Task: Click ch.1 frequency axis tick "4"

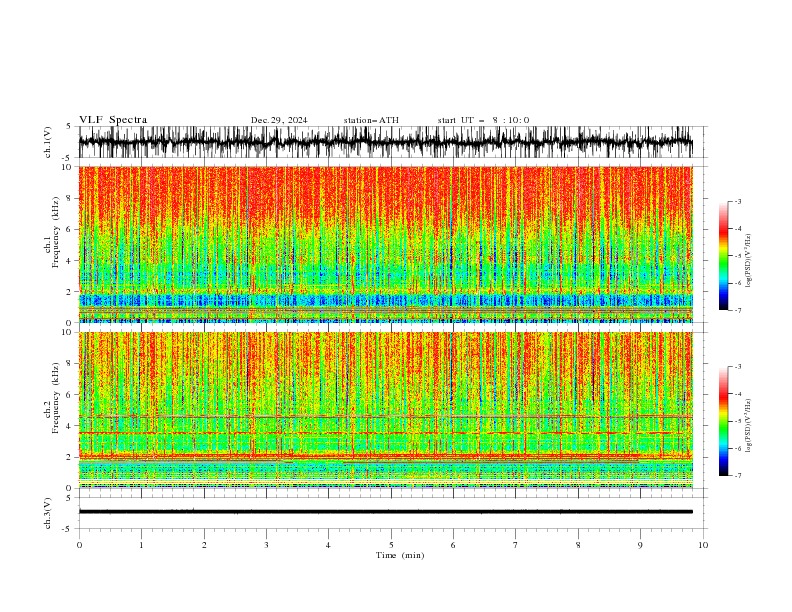Action: pos(70,261)
